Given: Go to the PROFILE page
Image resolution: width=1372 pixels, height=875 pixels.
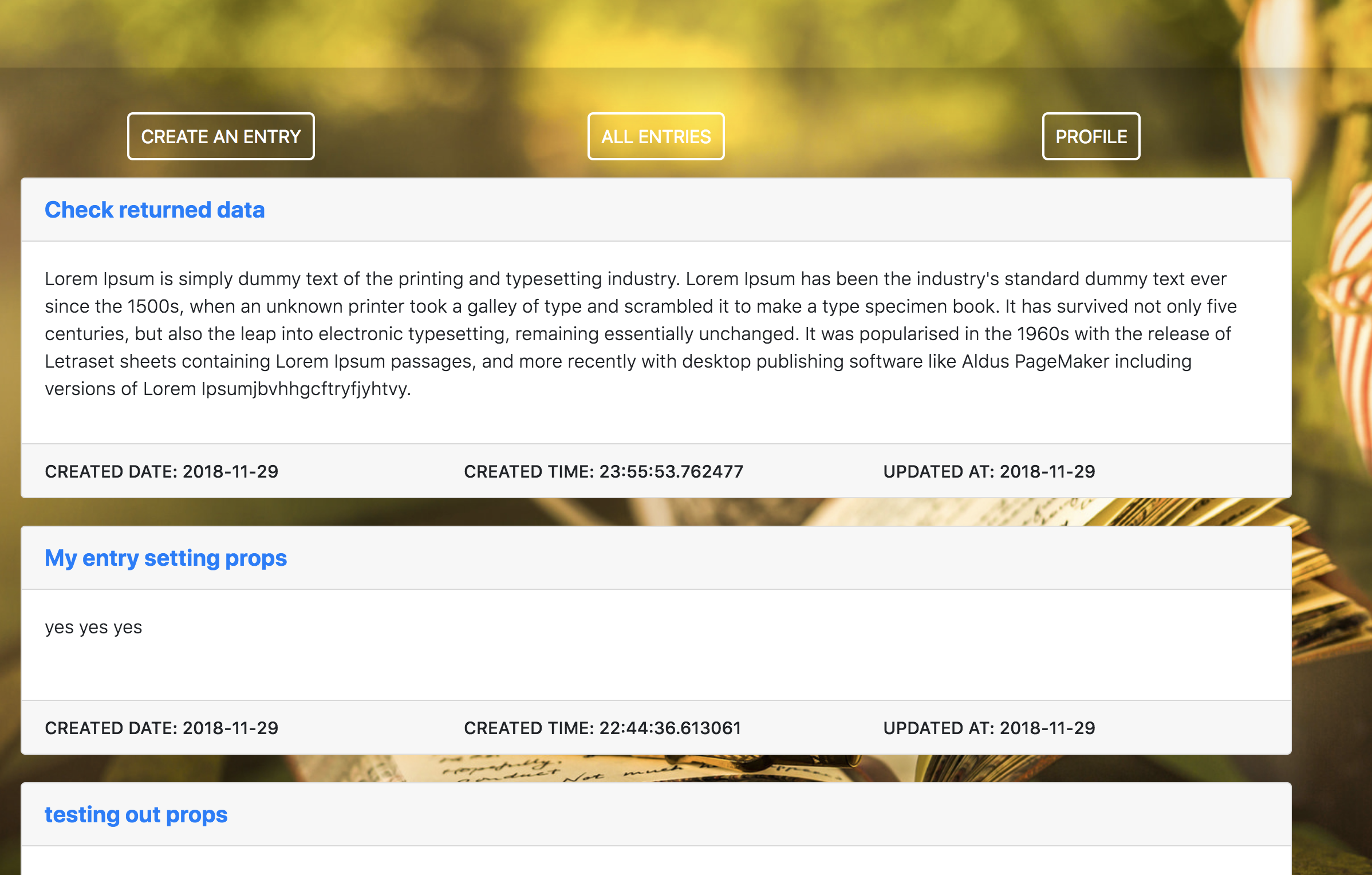Looking at the screenshot, I should 1090,136.
